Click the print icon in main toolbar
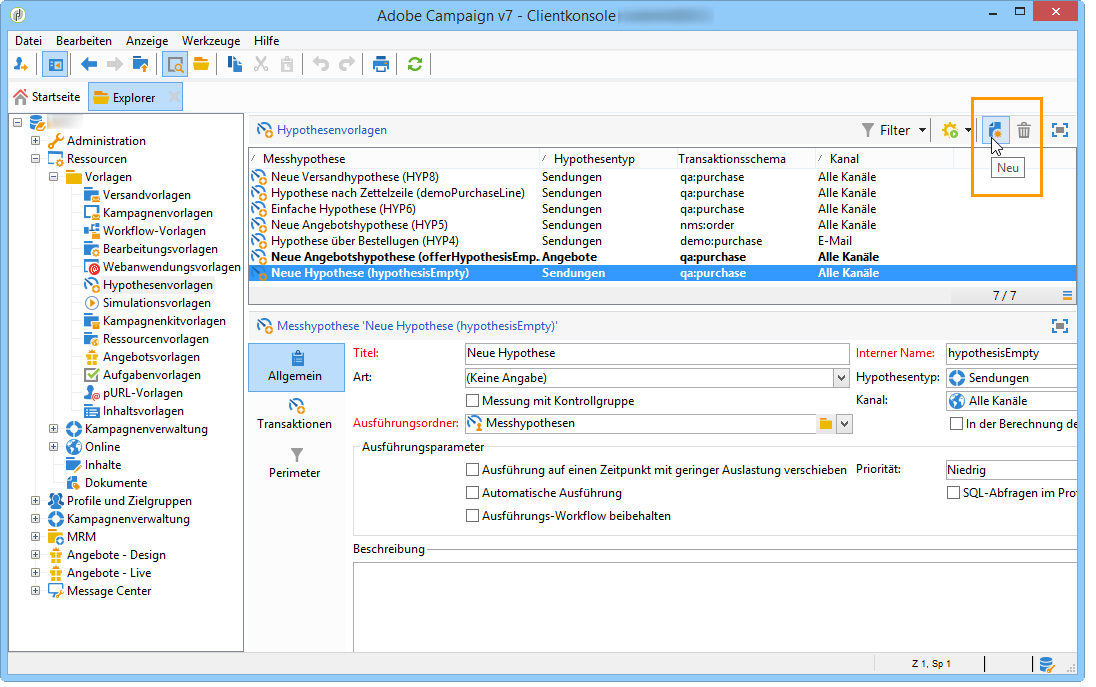1096x687 pixels. (380, 64)
